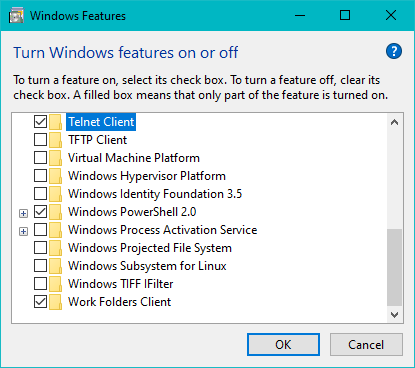
Task: Select the TFTP Client label
Action: 97,140
